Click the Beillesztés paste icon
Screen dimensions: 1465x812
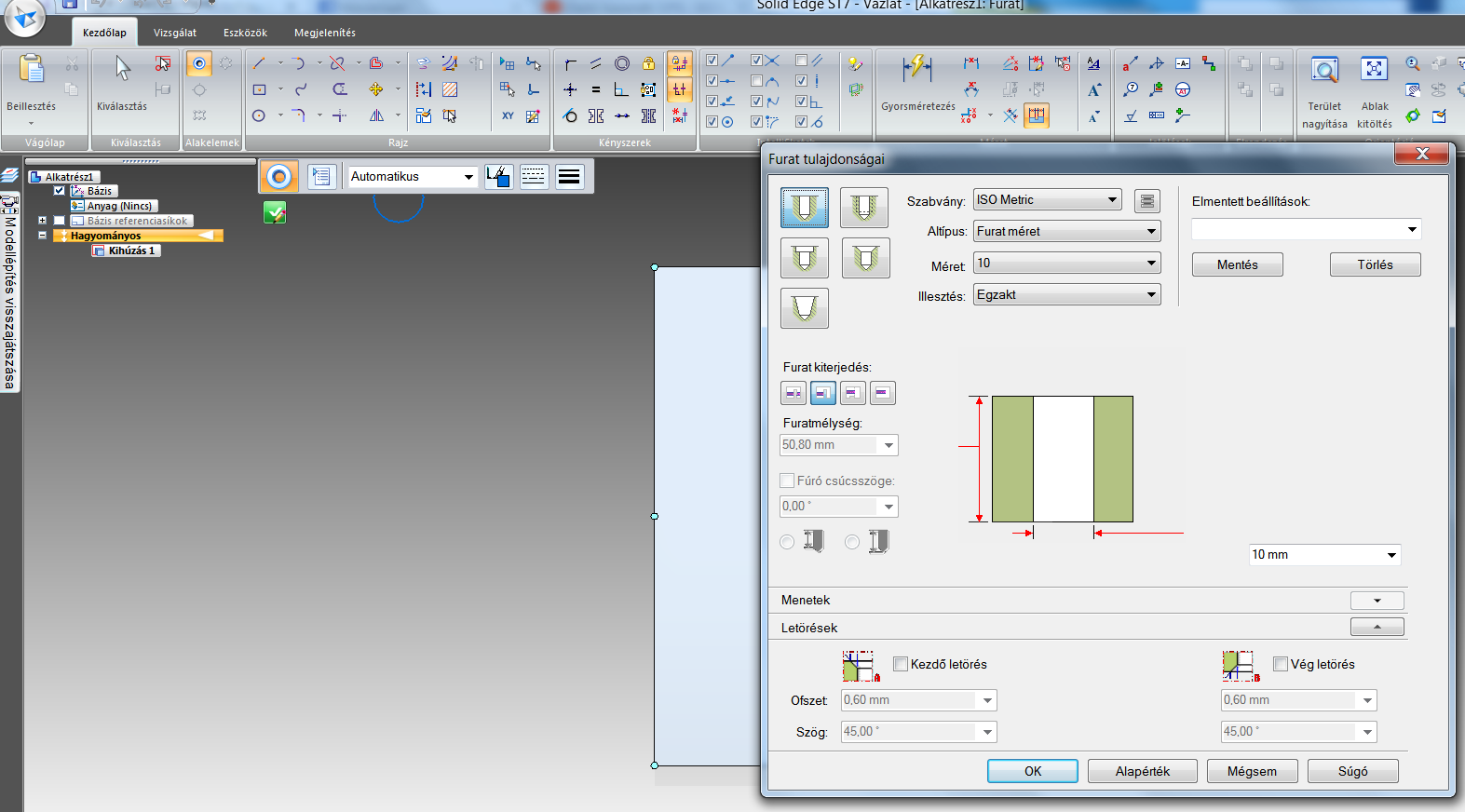click(32, 69)
